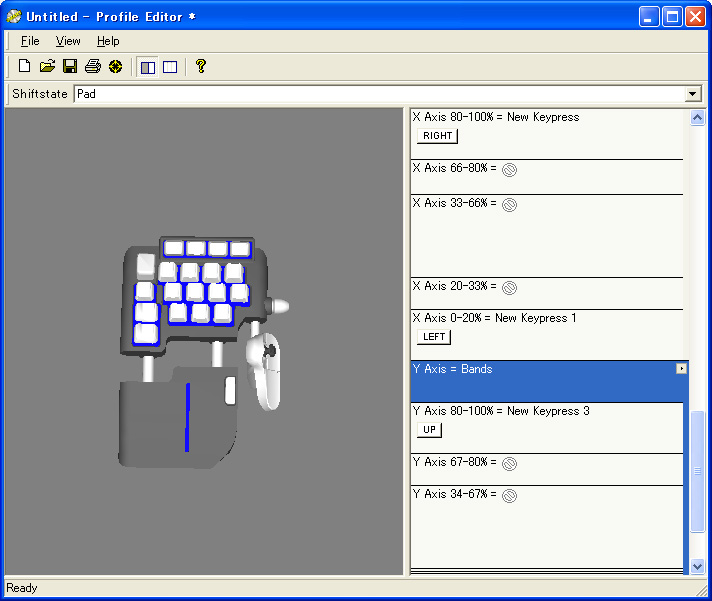Click the yellow crosshair profile icon
The width and height of the screenshot is (712, 601).
tap(115, 67)
